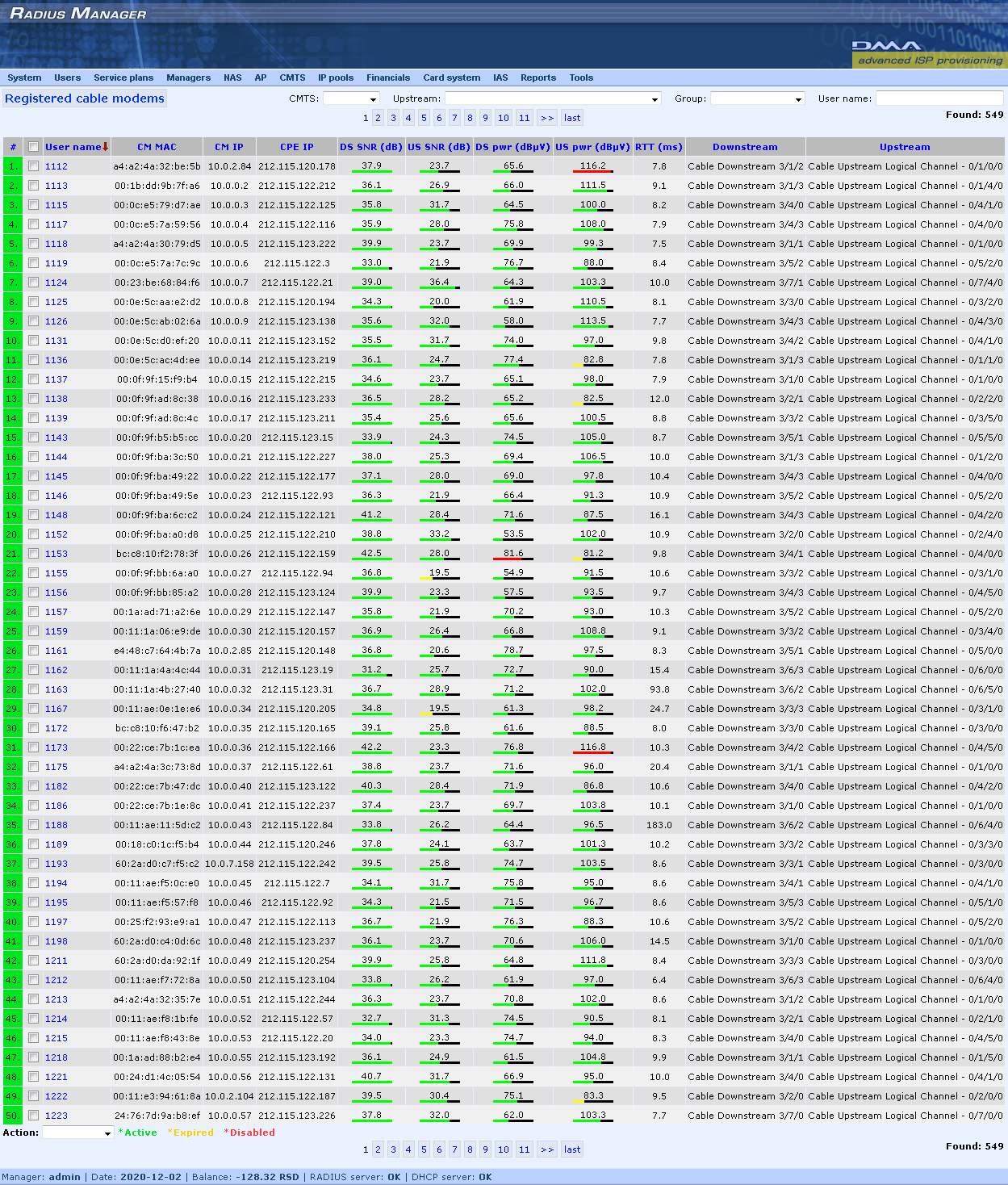Toggle the select-all checkbox in table header
This screenshot has height=1185, width=1008.
pos(33,147)
